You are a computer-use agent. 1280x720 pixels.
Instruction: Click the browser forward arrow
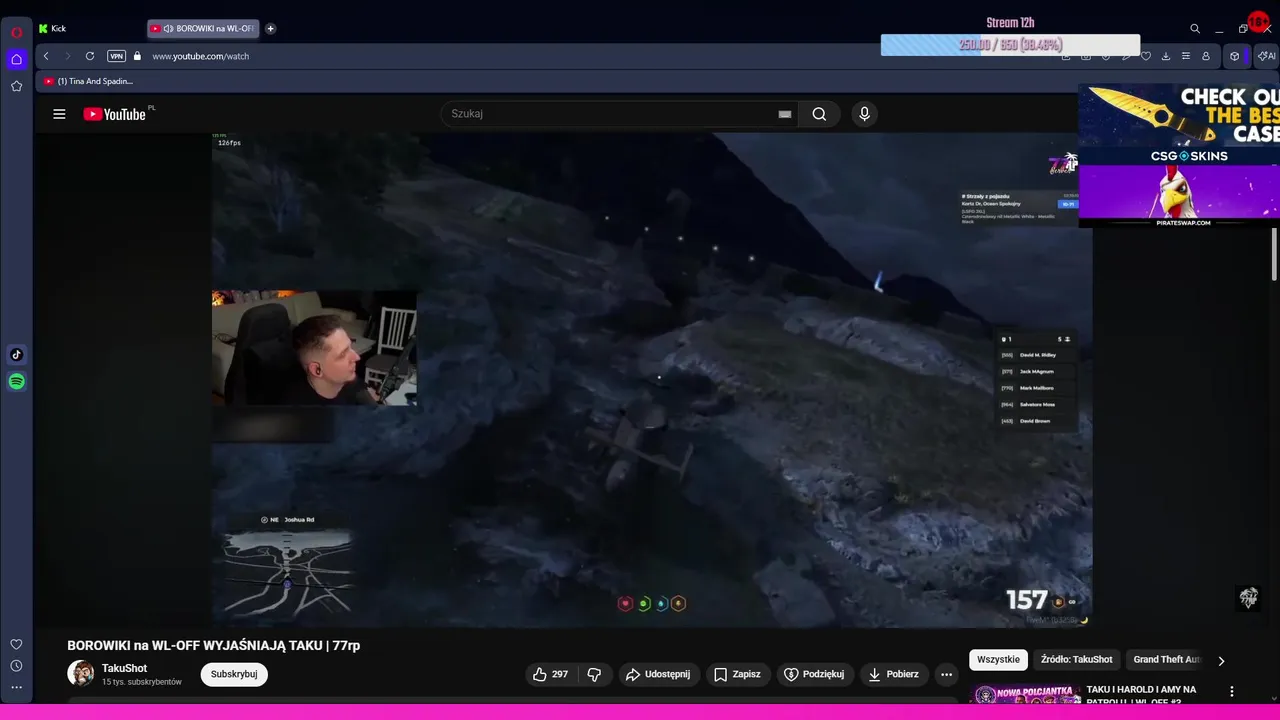67,56
